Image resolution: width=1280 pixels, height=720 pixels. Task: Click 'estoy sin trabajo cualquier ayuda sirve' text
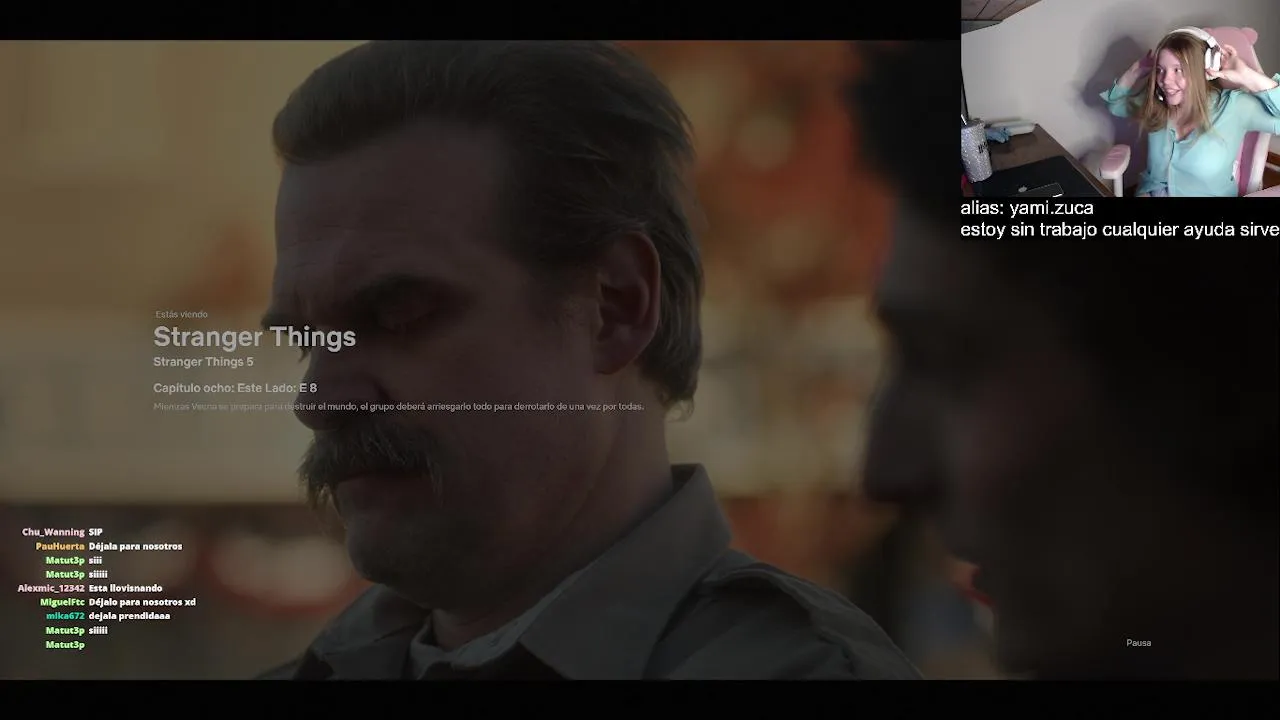point(1120,230)
